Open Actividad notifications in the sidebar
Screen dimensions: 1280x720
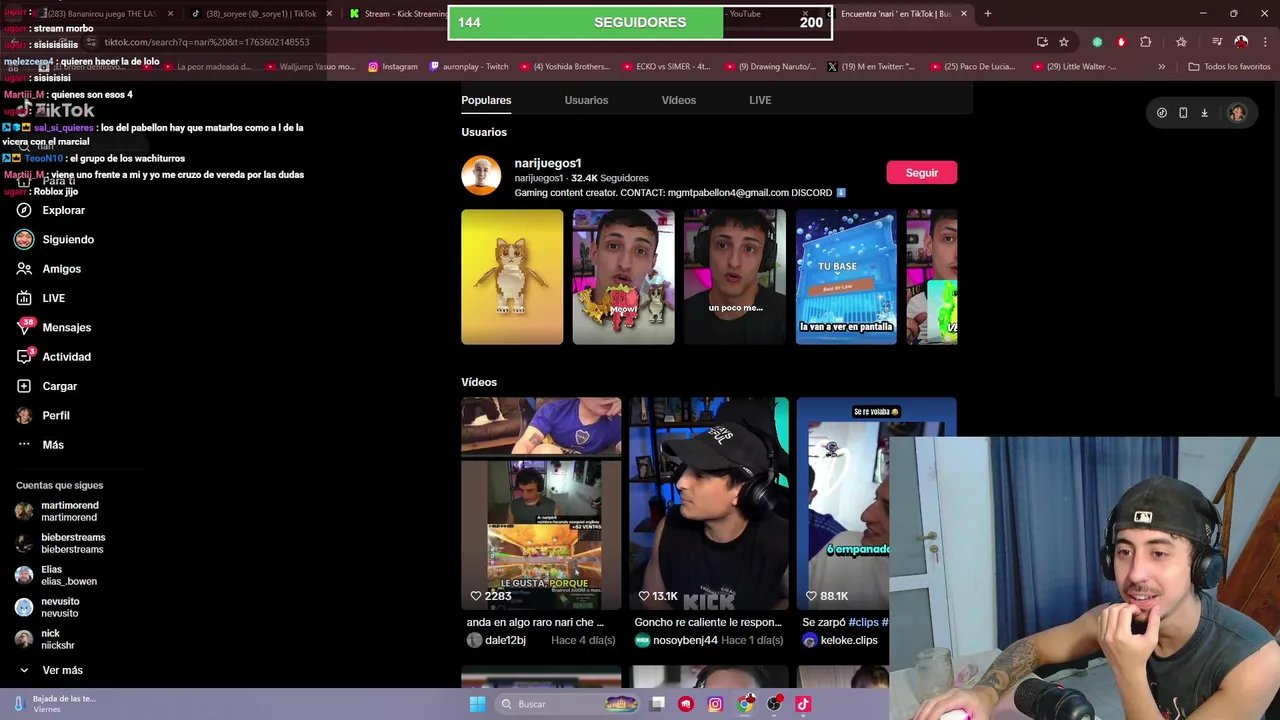[54, 357]
